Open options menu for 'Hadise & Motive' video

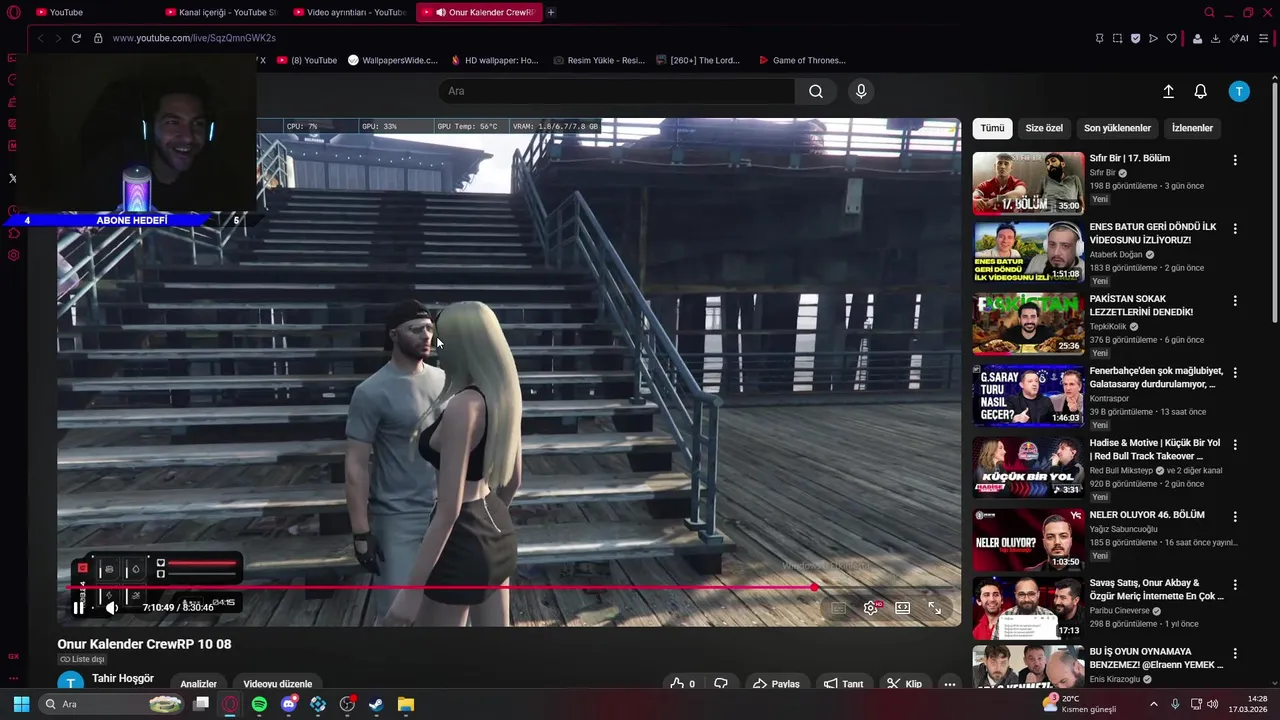(x=1235, y=444)
